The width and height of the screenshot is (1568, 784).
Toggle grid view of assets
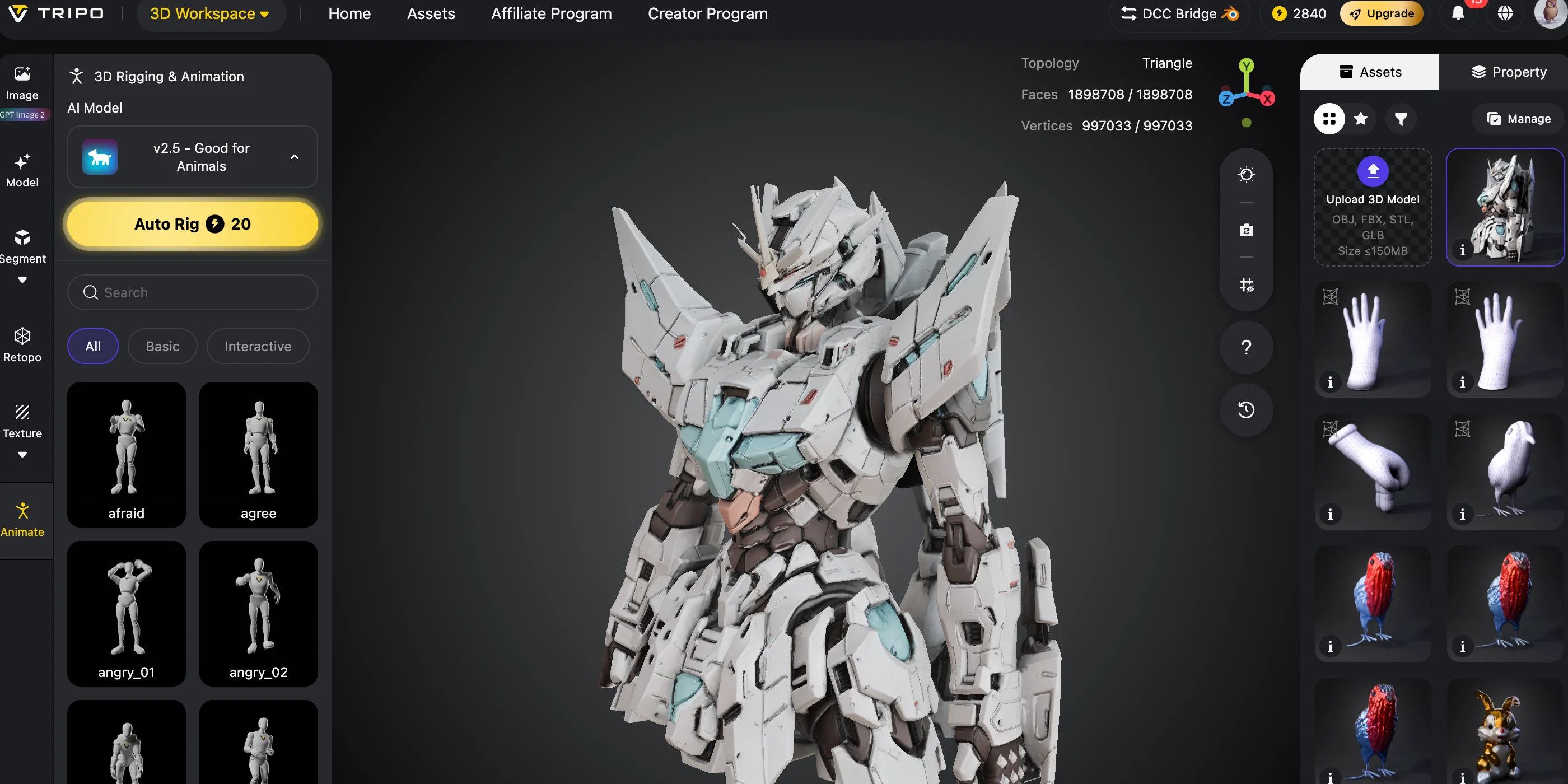pyautogui.click(x=1329, y=119)
